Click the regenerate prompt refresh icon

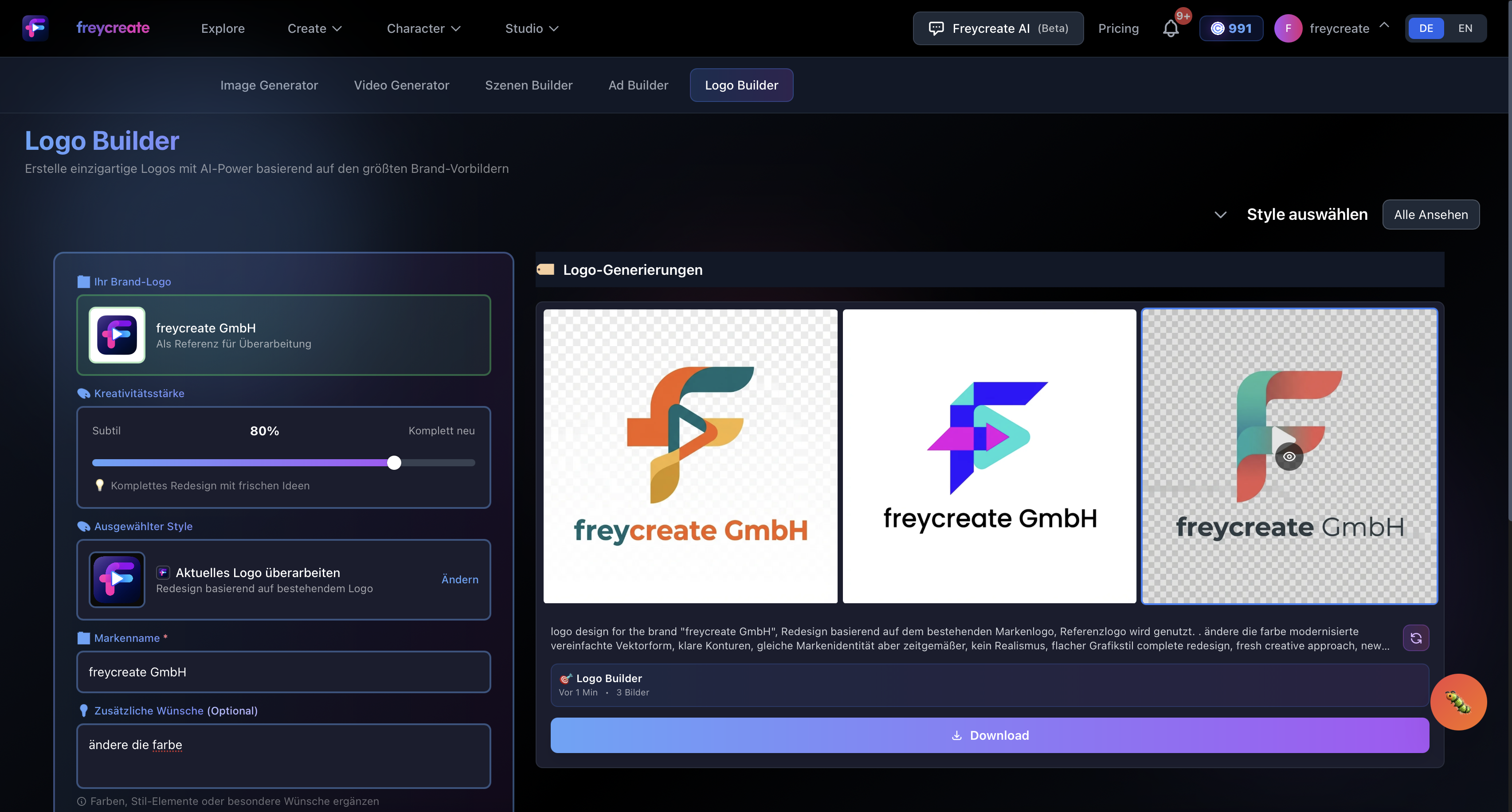1416,638
